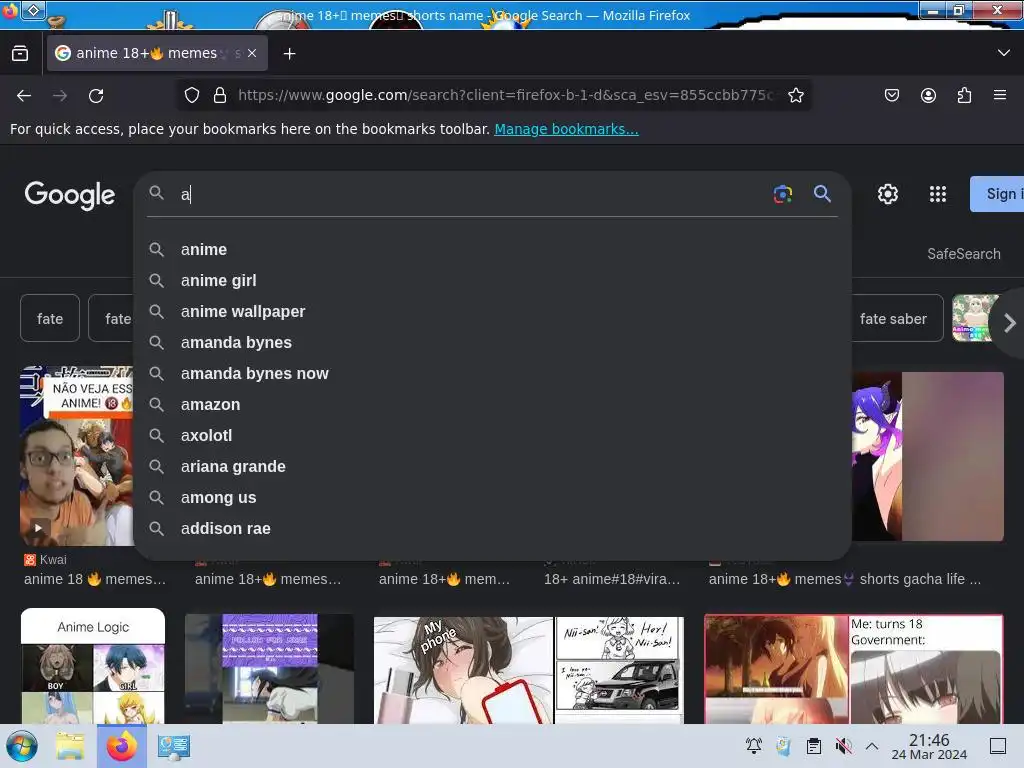Screen dimensions: 1024x768
Task: Close the anime 18+ memes tab
Action: pyautogui.click(x=252, y=54)
